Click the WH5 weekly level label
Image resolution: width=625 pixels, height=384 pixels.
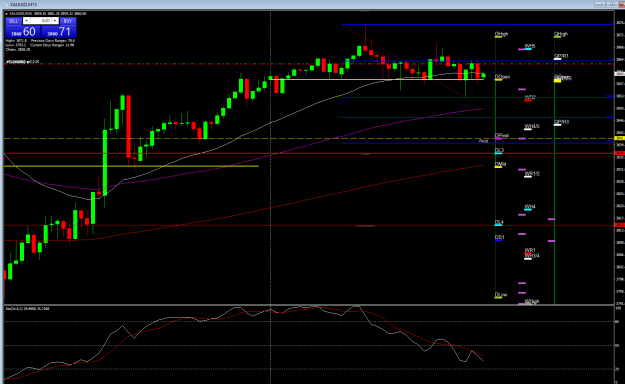[x=530, y=46]
